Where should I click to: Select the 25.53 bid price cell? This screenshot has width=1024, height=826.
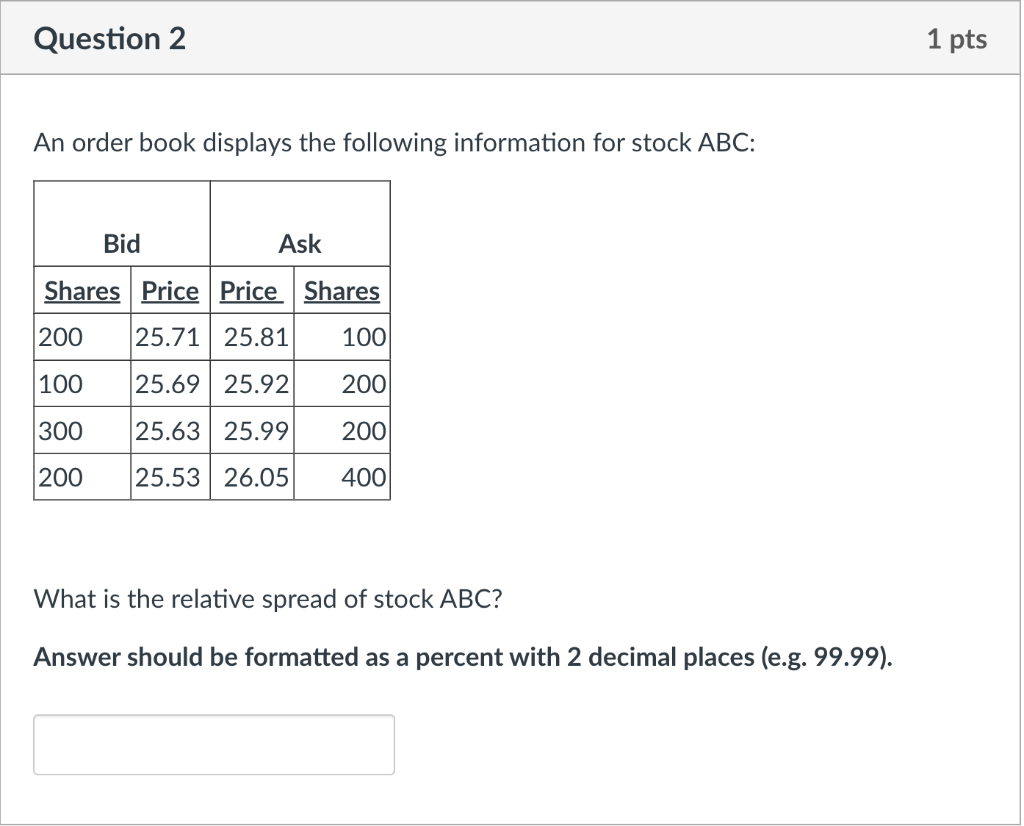[x=170, y=477]
